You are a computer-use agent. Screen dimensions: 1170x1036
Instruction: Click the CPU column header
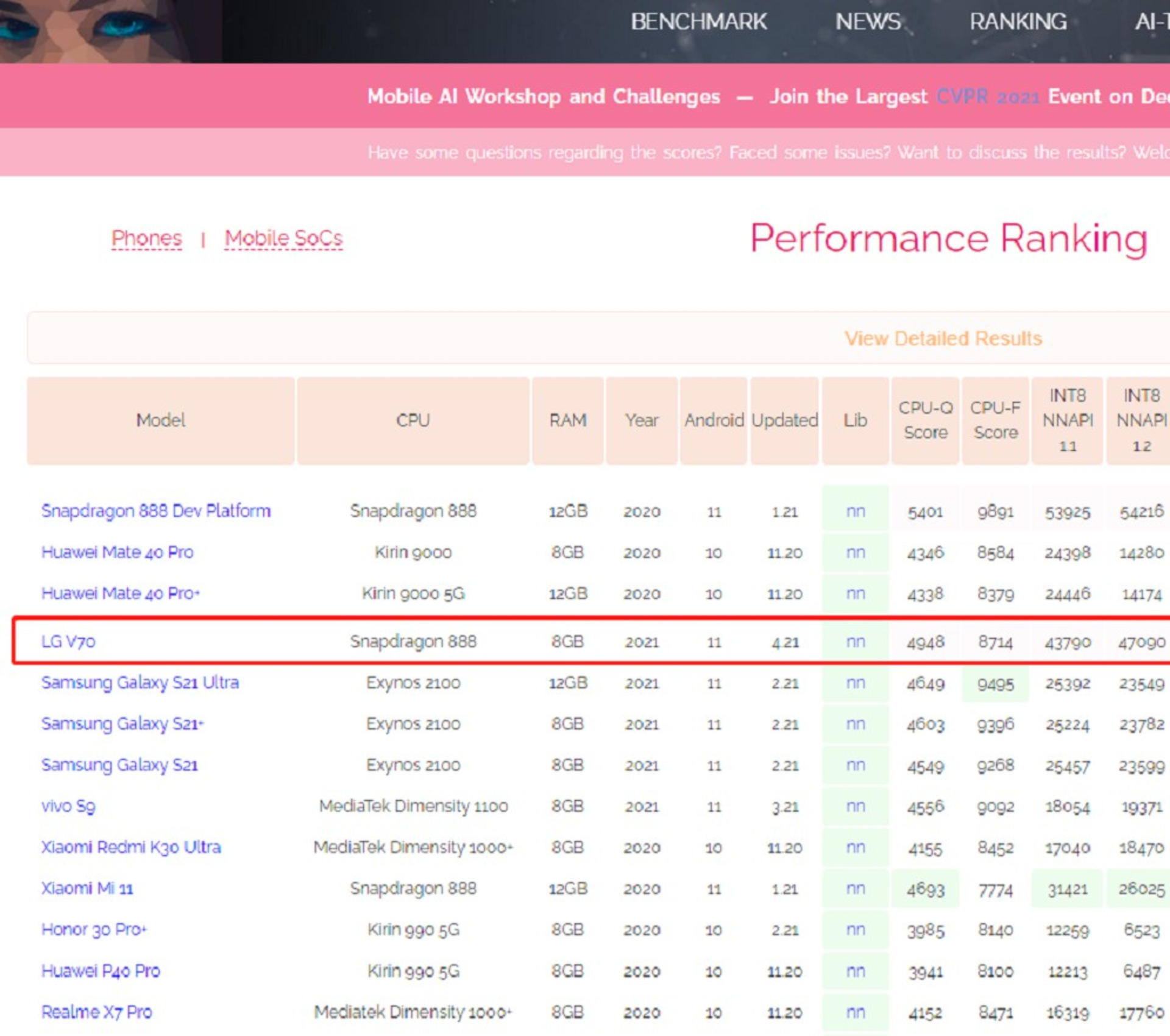click(x=413, y=420)
